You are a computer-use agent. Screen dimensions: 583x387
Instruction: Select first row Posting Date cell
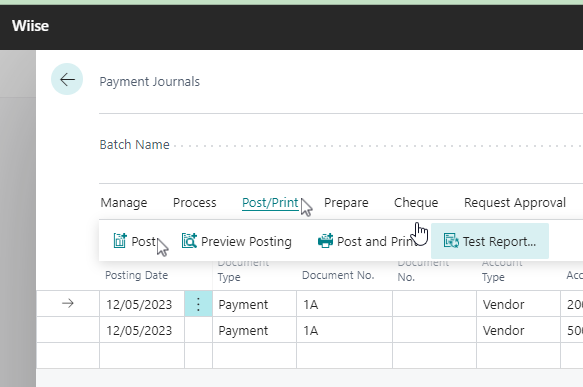(x=142, y=304)
